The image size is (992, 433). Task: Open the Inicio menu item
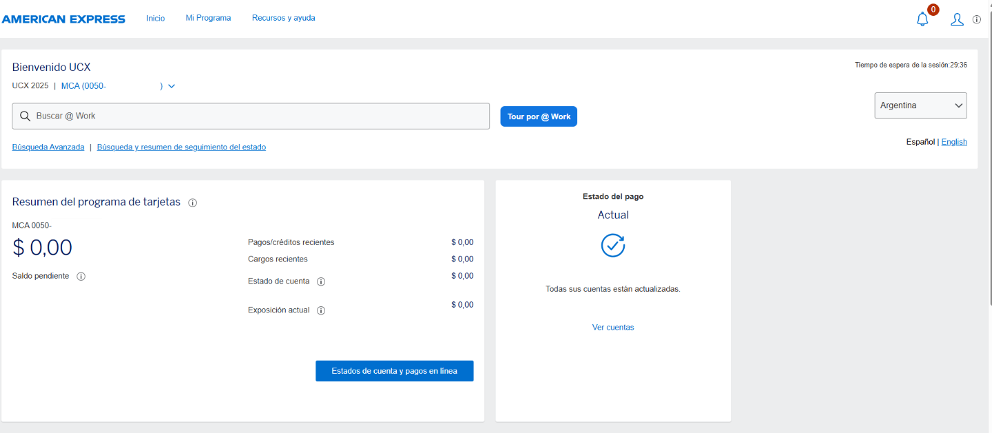coord(155,18)
